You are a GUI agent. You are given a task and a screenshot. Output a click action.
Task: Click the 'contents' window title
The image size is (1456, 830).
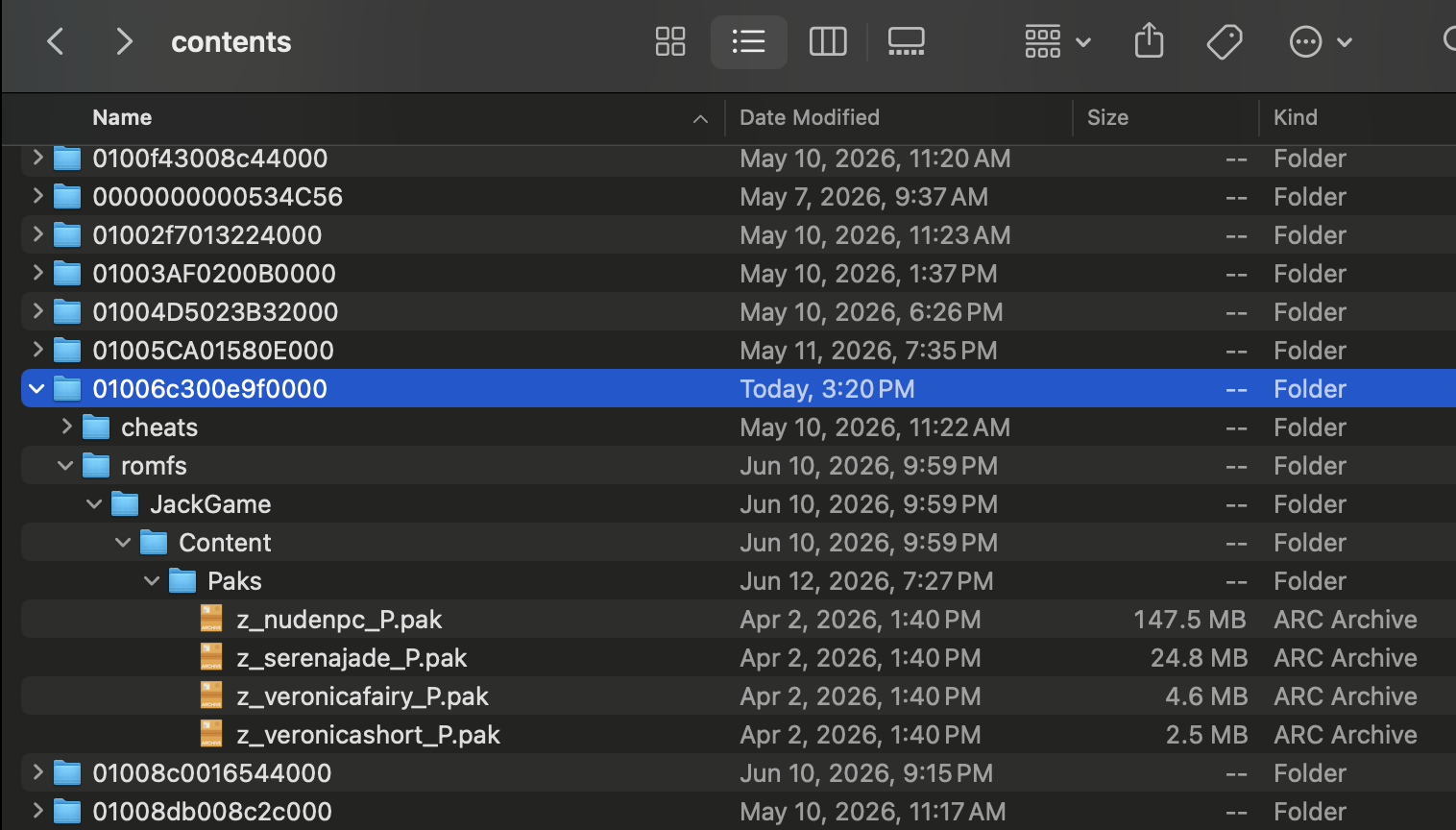pyautogui.click(x=231, y=41)
